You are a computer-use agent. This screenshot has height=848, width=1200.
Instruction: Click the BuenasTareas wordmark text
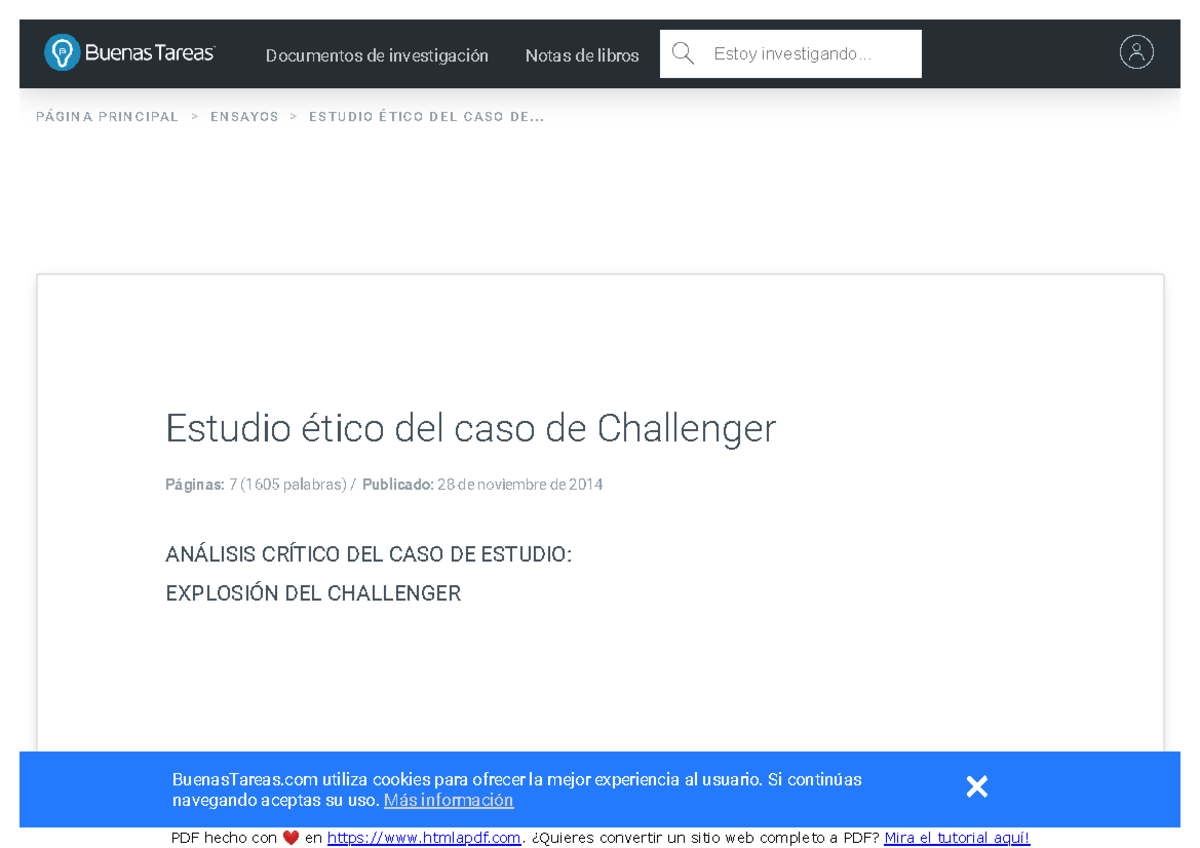tap(150, 53)
